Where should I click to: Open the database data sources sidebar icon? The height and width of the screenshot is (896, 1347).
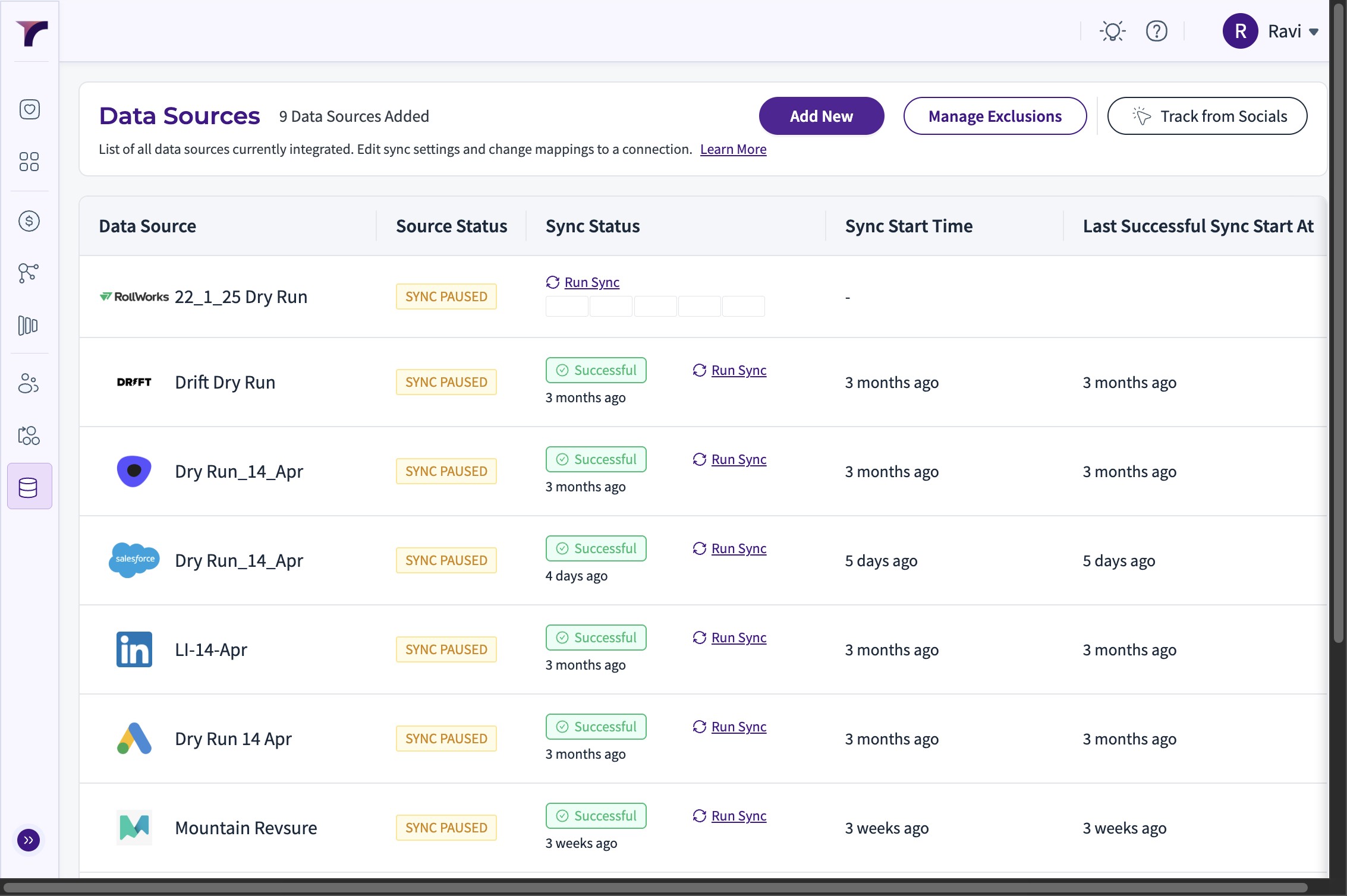pyautogui.click(x=29, y=487)
